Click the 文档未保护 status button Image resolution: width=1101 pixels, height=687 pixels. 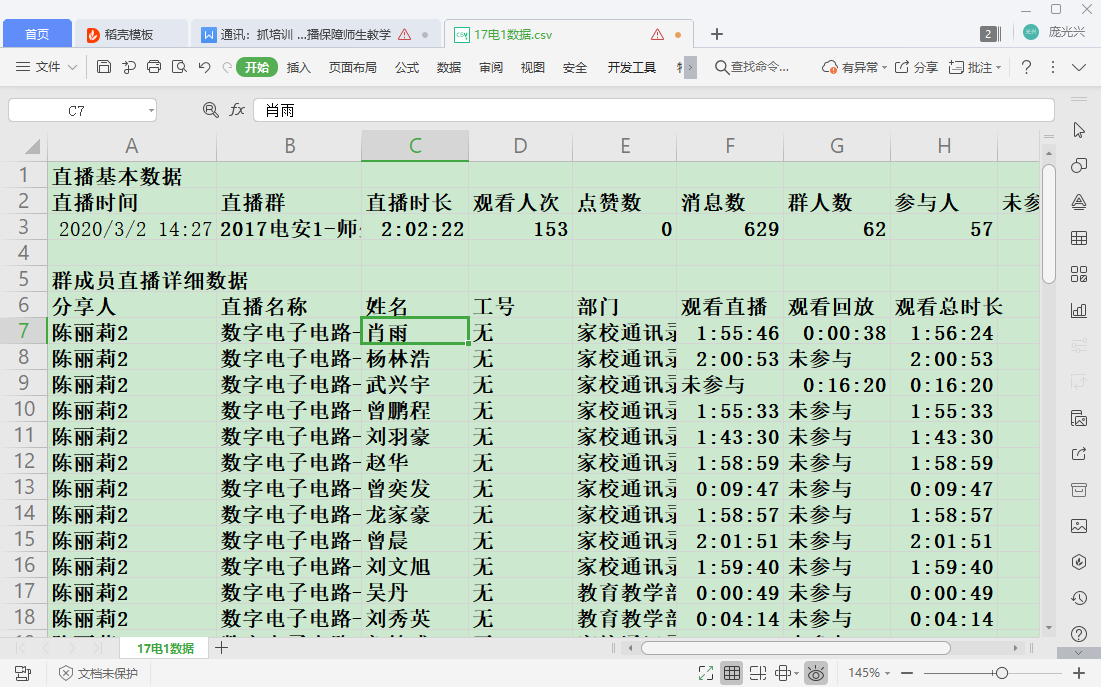(x=98, y=673)
